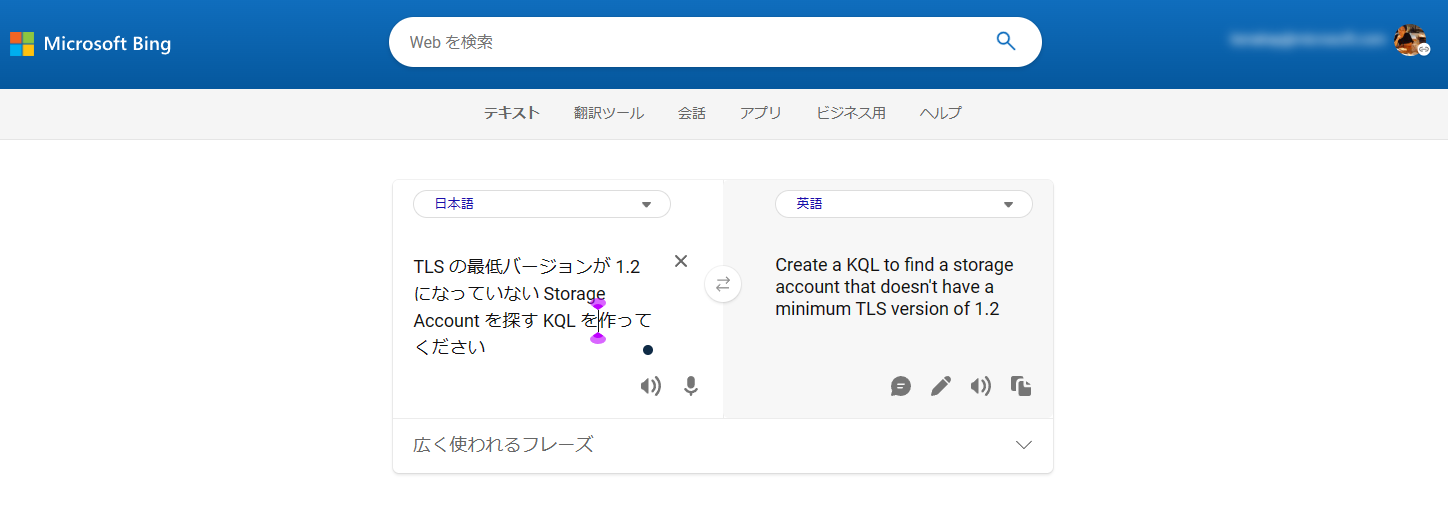The image size is (1448, 507).
Task: Start voice input with the microphone
Action: tap(691, 386)
